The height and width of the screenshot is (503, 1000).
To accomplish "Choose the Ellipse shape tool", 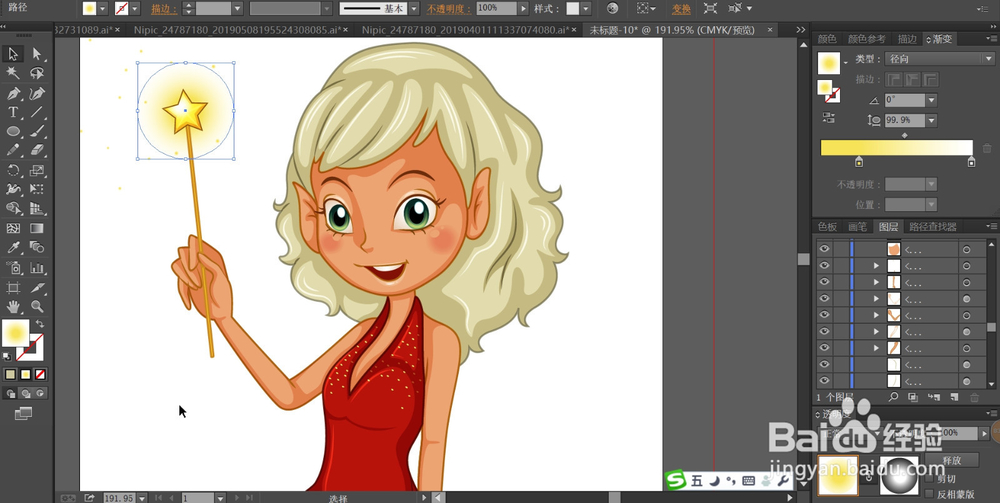I will point(13,131).
